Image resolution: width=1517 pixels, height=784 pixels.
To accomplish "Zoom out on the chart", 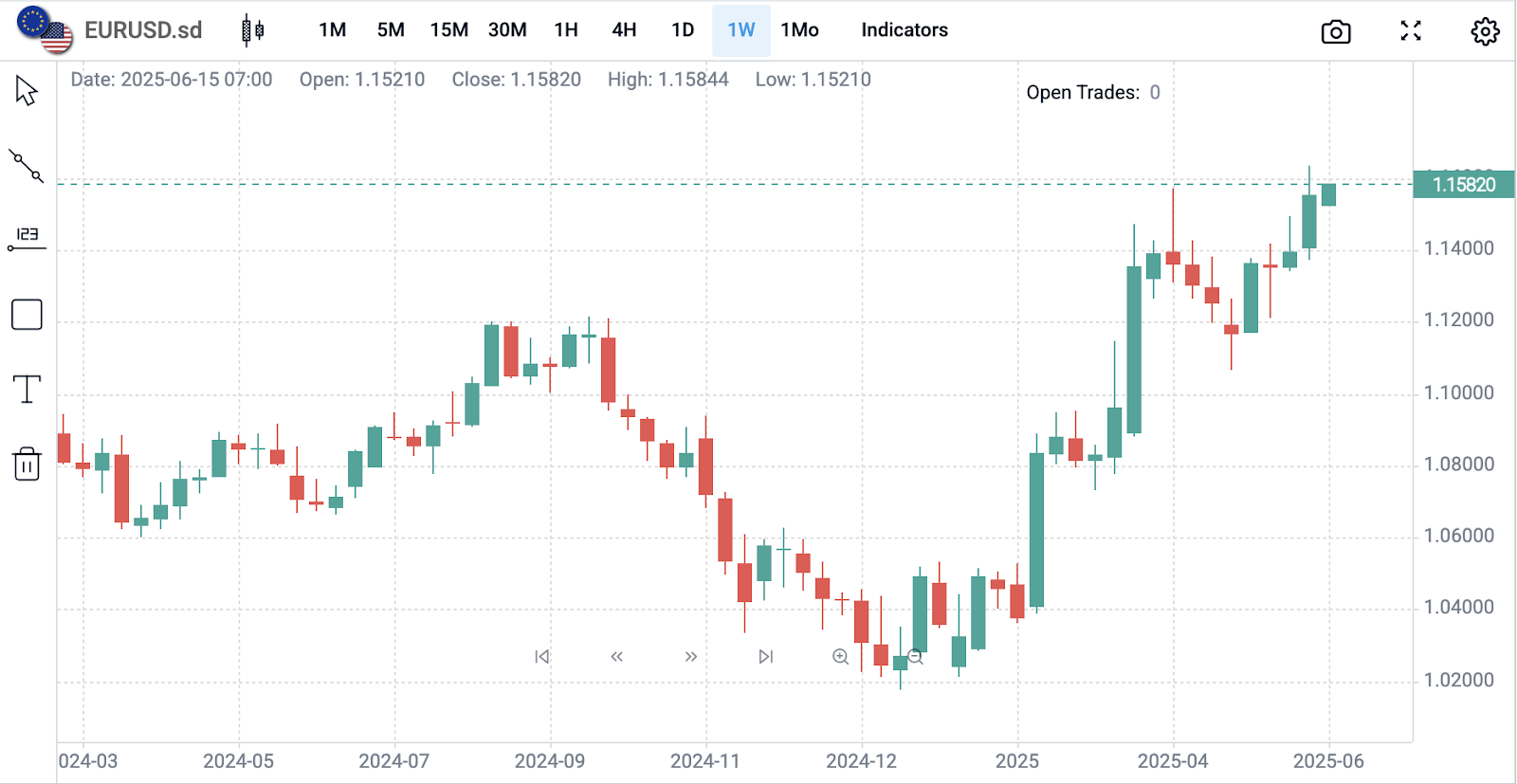I will point(915,656).
